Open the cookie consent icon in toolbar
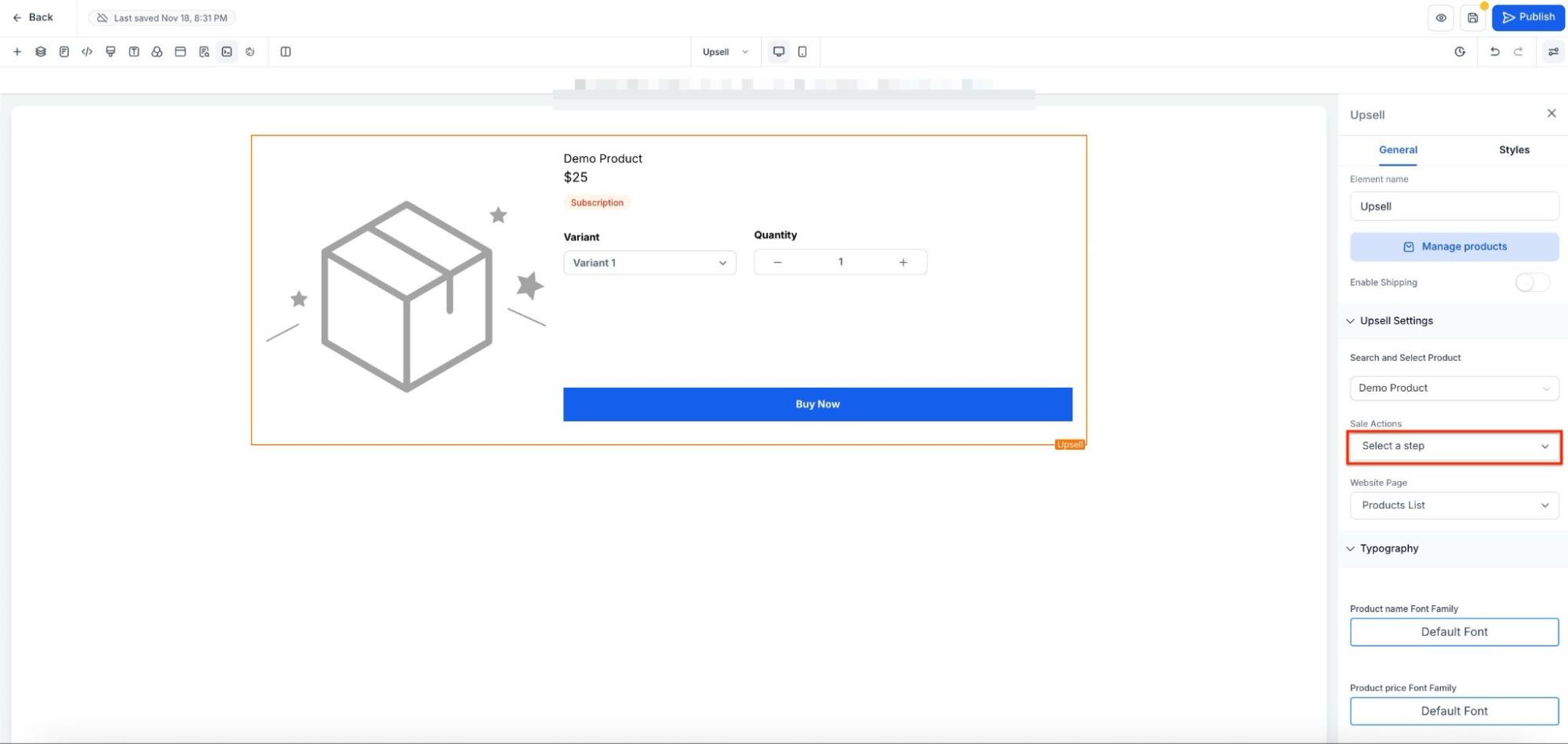Screen dimensions: 1568x744 250,52
